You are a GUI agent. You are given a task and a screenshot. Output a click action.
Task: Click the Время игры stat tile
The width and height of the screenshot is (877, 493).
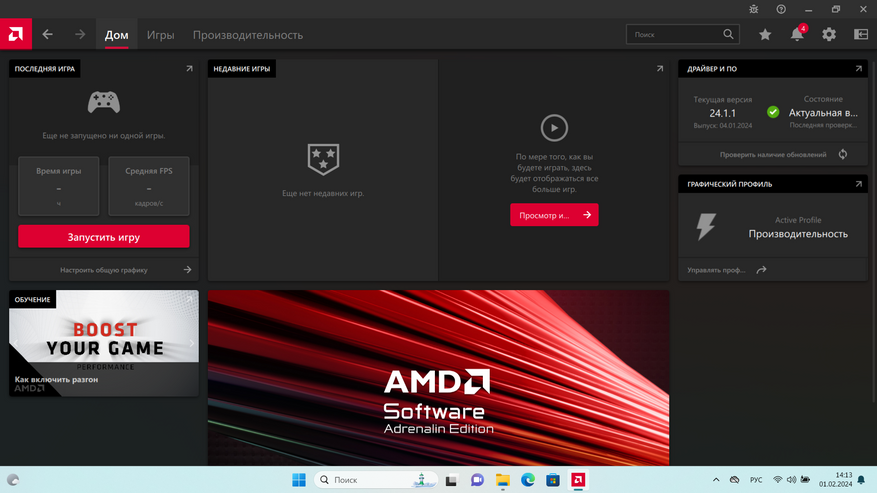[x=59, y=186]
